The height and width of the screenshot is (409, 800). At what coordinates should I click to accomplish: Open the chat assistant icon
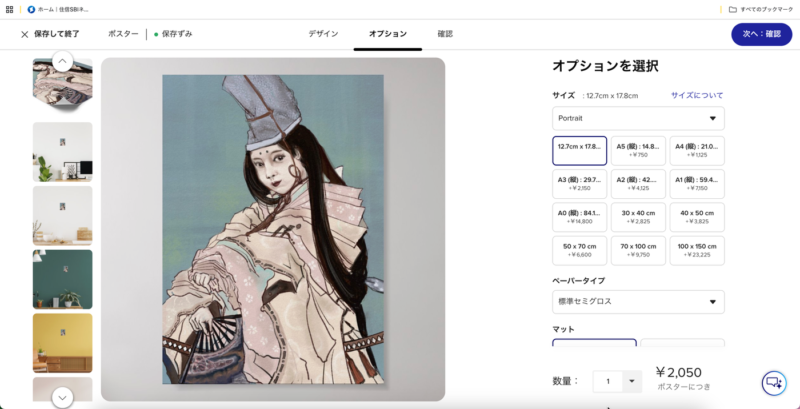click(x=774, y=384)
